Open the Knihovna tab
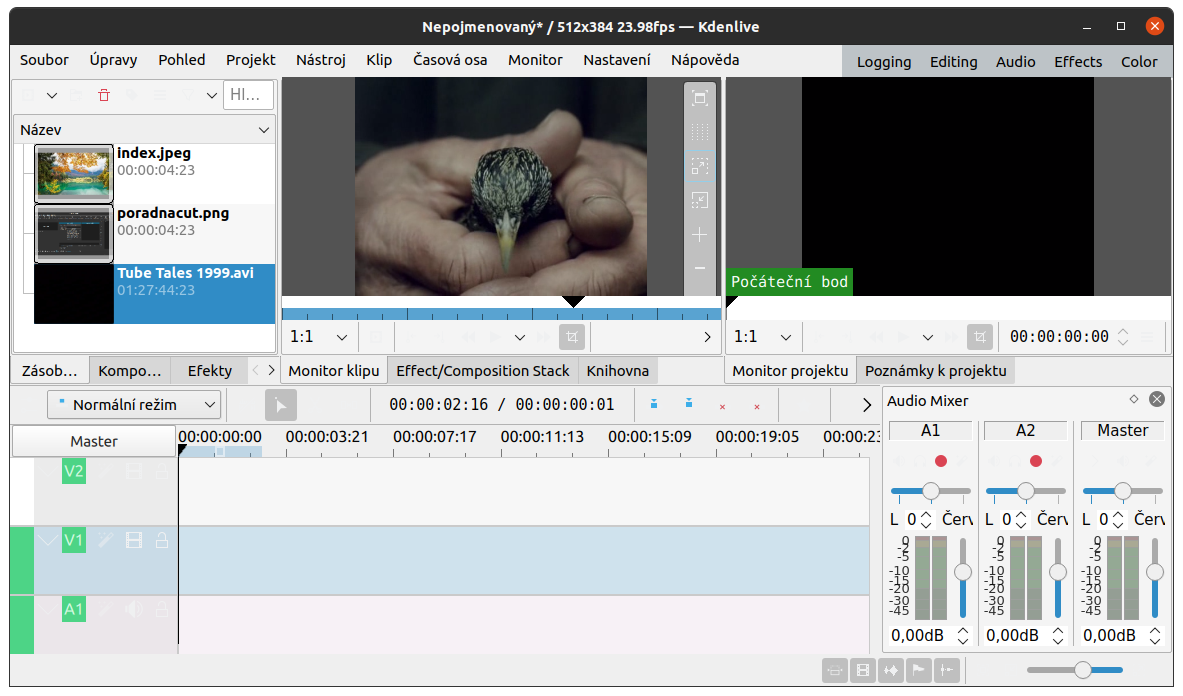 [x=617, y=371]
